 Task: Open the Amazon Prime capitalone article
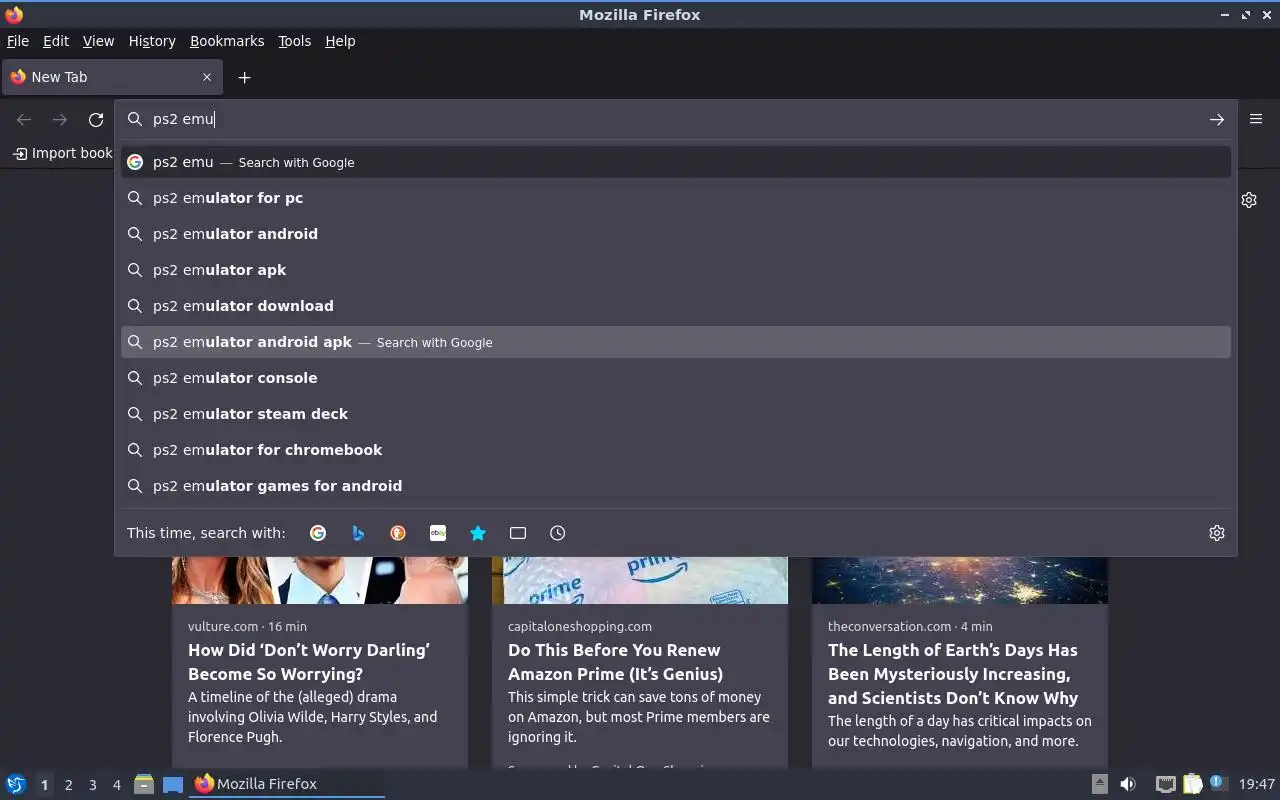click(x=615, y=662)
